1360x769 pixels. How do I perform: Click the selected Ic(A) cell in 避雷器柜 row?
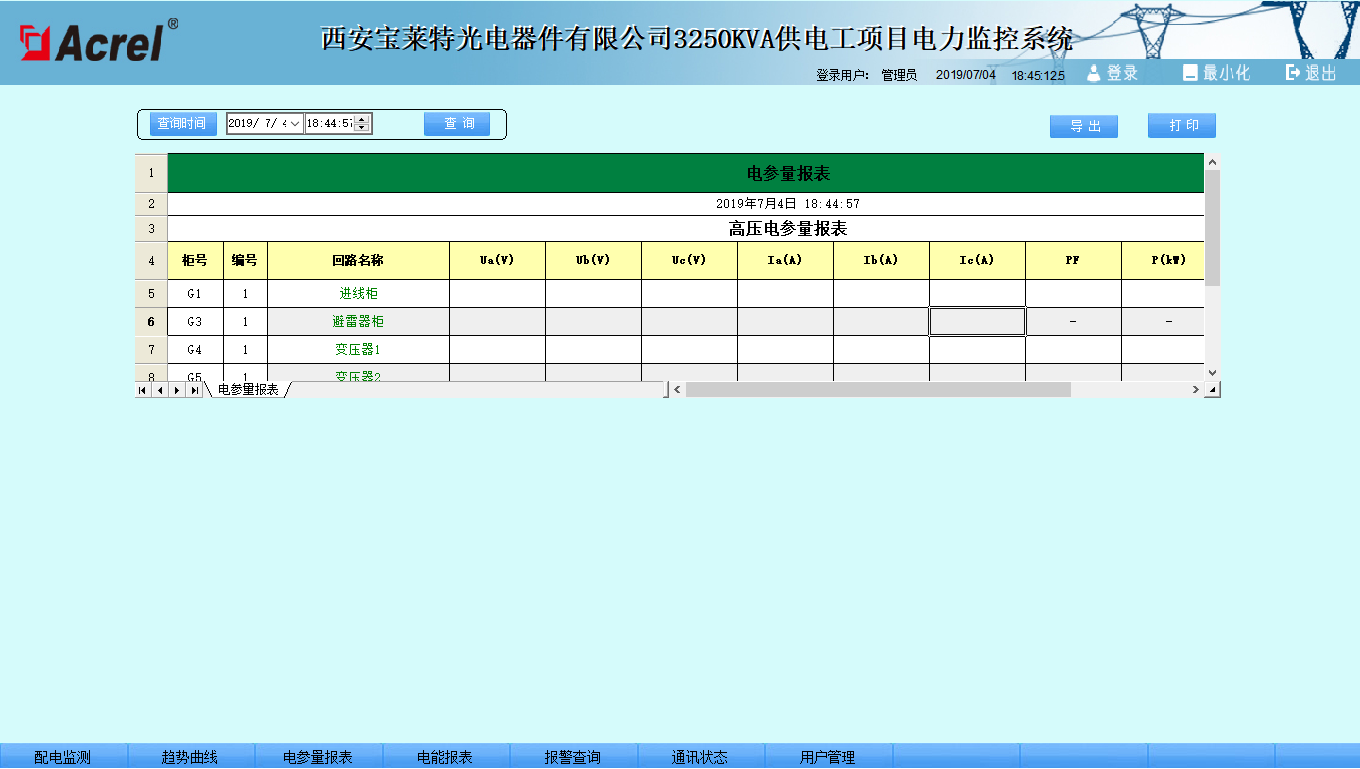coord(977,322)
